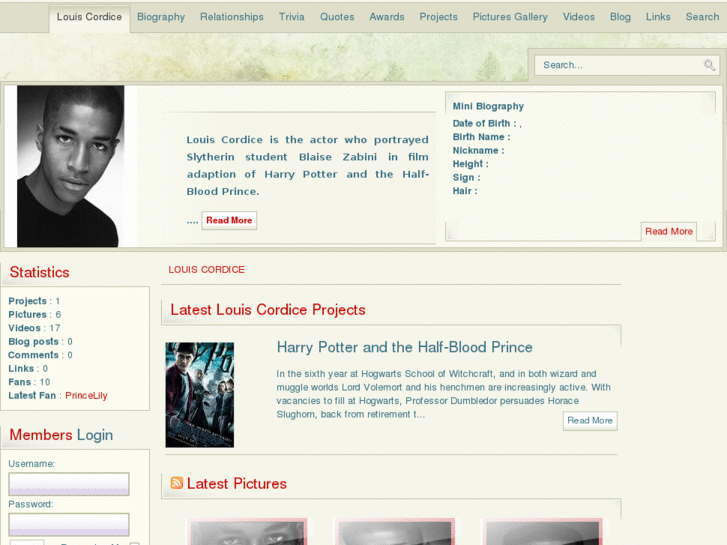
Task: Open the Trivia tab
Action: tap(292, 17)
